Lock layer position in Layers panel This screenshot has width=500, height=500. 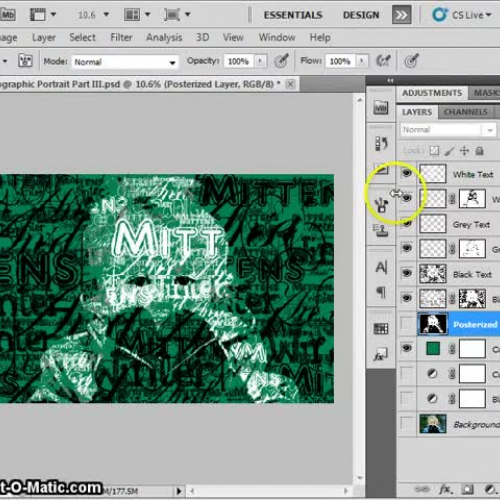point(464,151)
